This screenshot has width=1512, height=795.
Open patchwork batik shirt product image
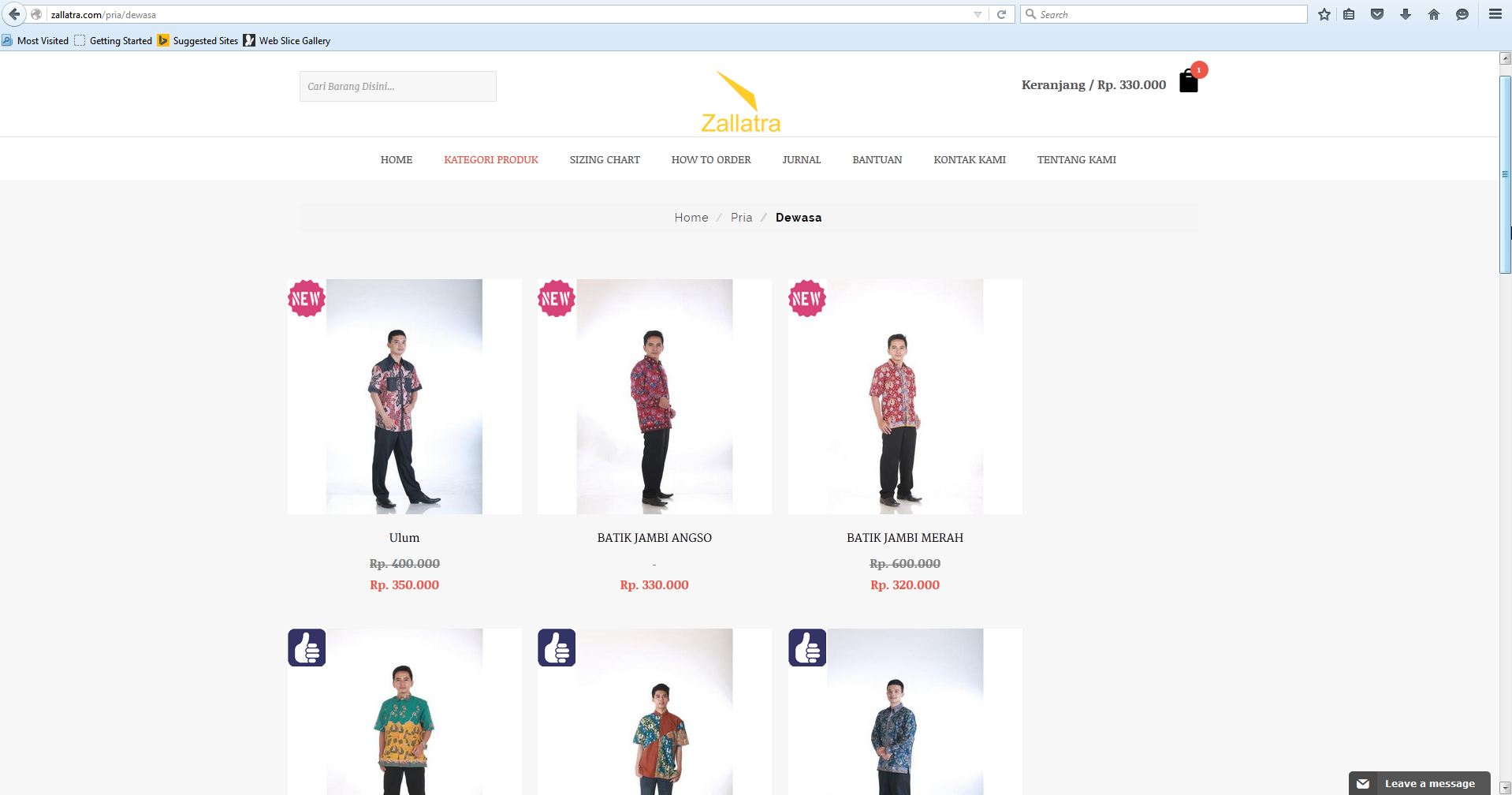[654, 711]
